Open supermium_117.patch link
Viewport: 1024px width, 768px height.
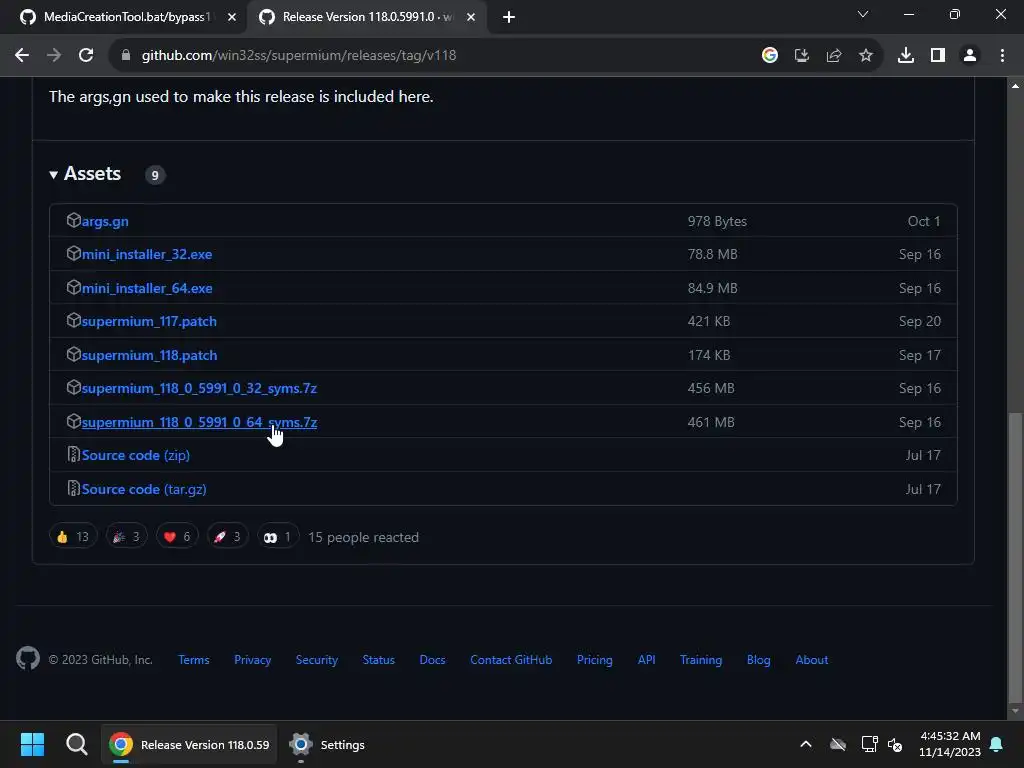(x=149, y=322)
